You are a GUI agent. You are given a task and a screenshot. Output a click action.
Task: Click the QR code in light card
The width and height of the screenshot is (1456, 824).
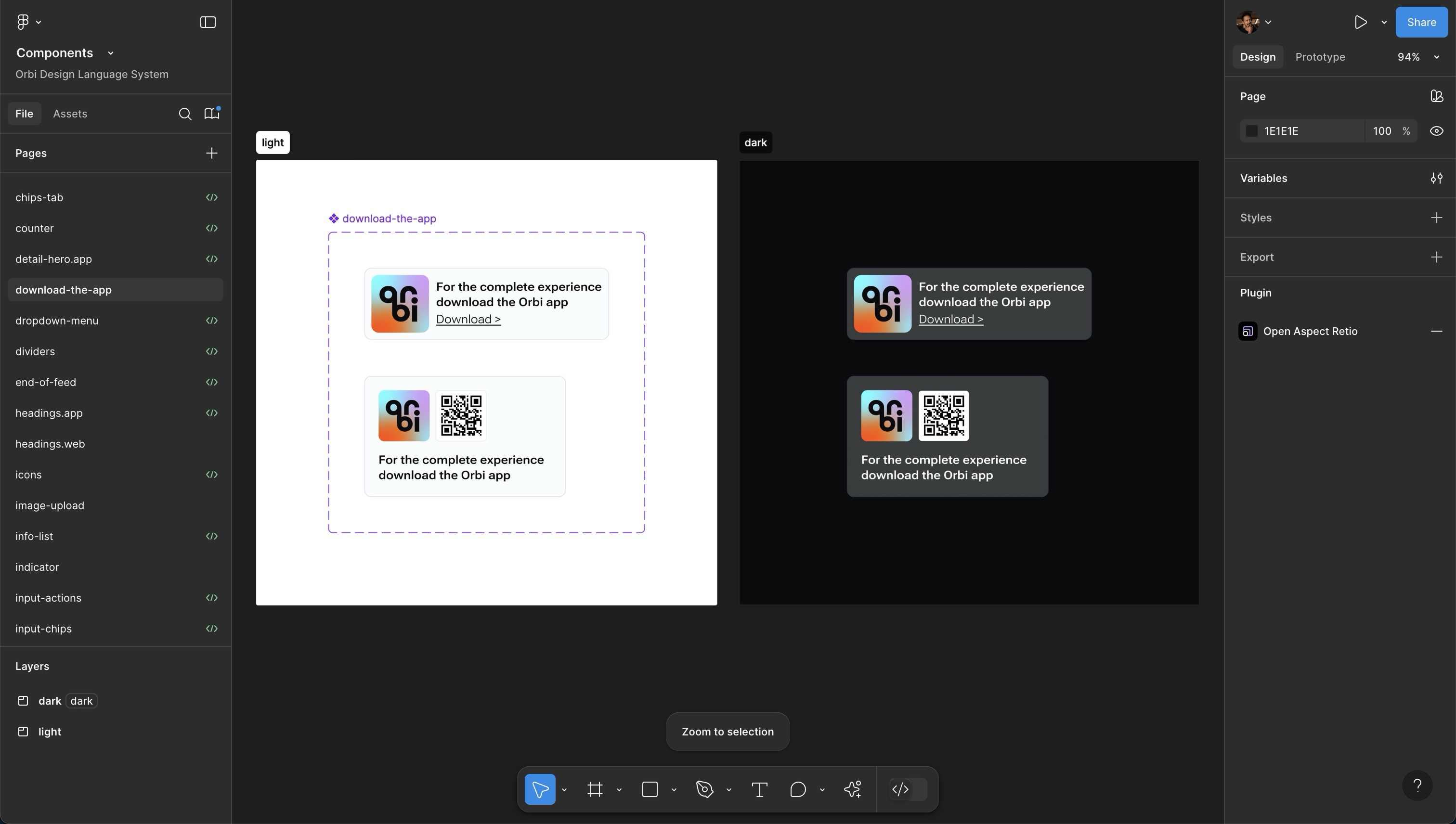click(461, 416)
